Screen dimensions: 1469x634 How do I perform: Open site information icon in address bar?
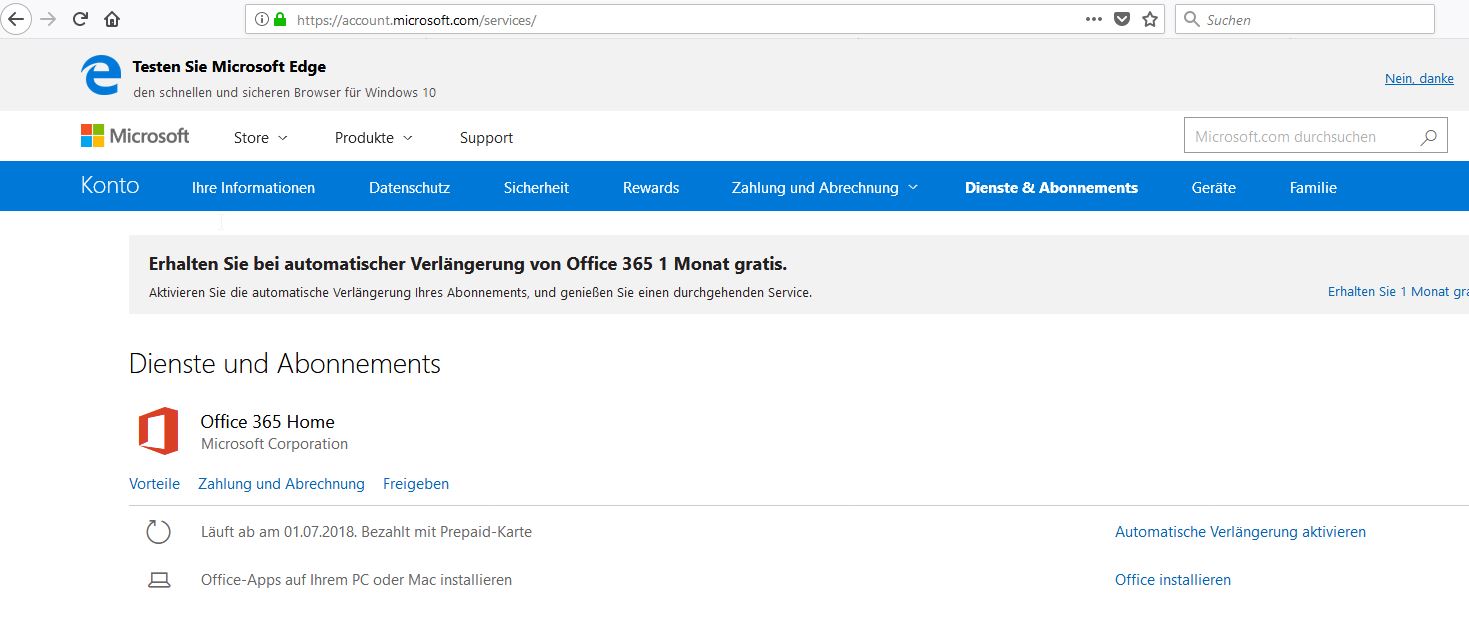(262, 19)
